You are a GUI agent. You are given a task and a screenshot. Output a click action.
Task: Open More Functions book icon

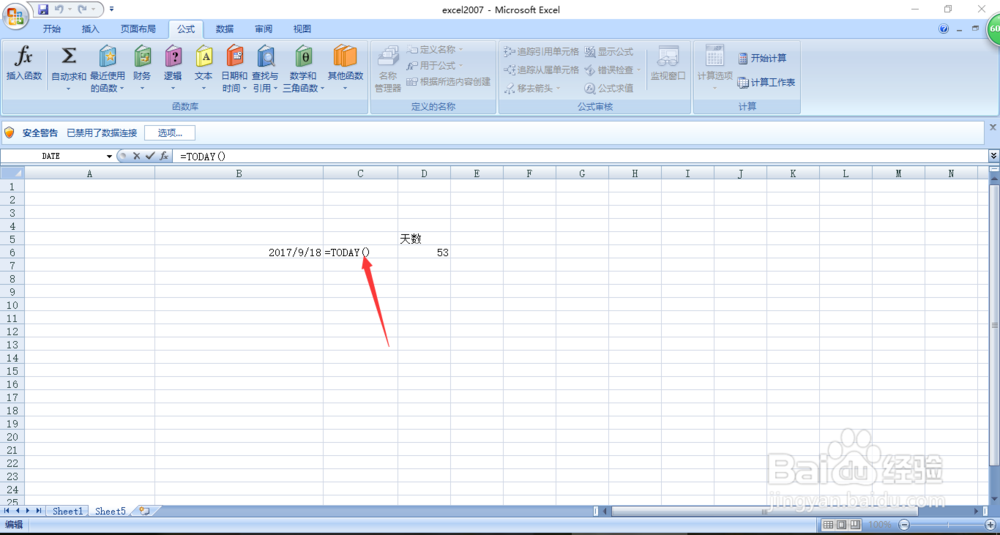tap(345, 56)
